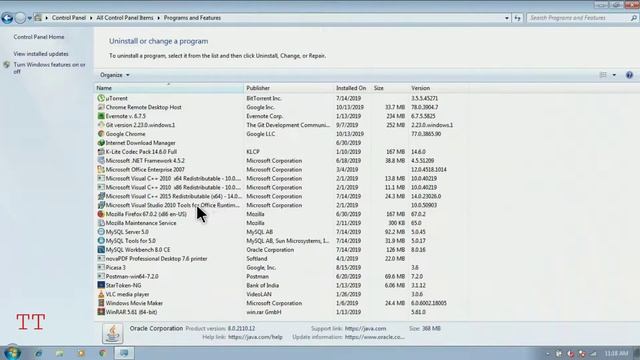Click the MySQL Workbench 8.0 CE icon
This screenshot has height=360, width=640.
pyautogui.click(x=101, y=249)
